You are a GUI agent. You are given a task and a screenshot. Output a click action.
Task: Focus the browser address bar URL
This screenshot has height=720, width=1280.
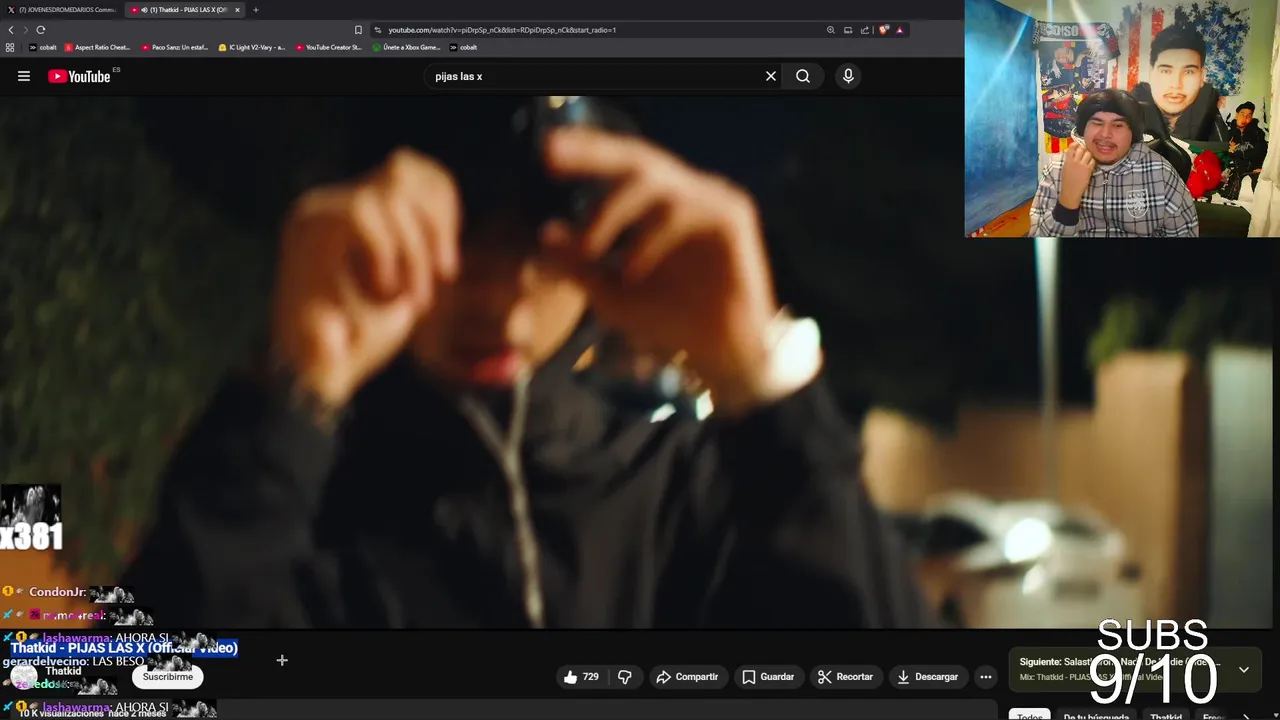pos(502,30)
